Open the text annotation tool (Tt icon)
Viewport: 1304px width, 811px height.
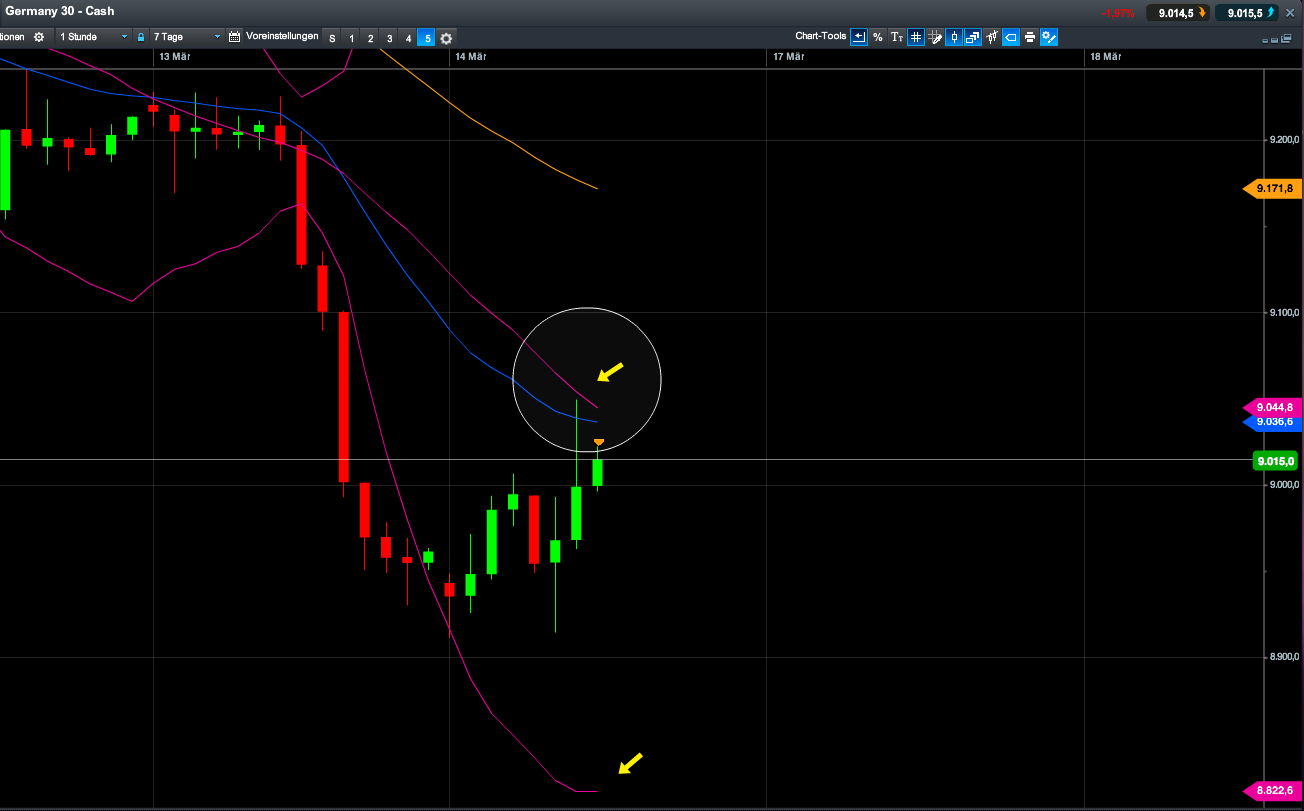(897, 37)
